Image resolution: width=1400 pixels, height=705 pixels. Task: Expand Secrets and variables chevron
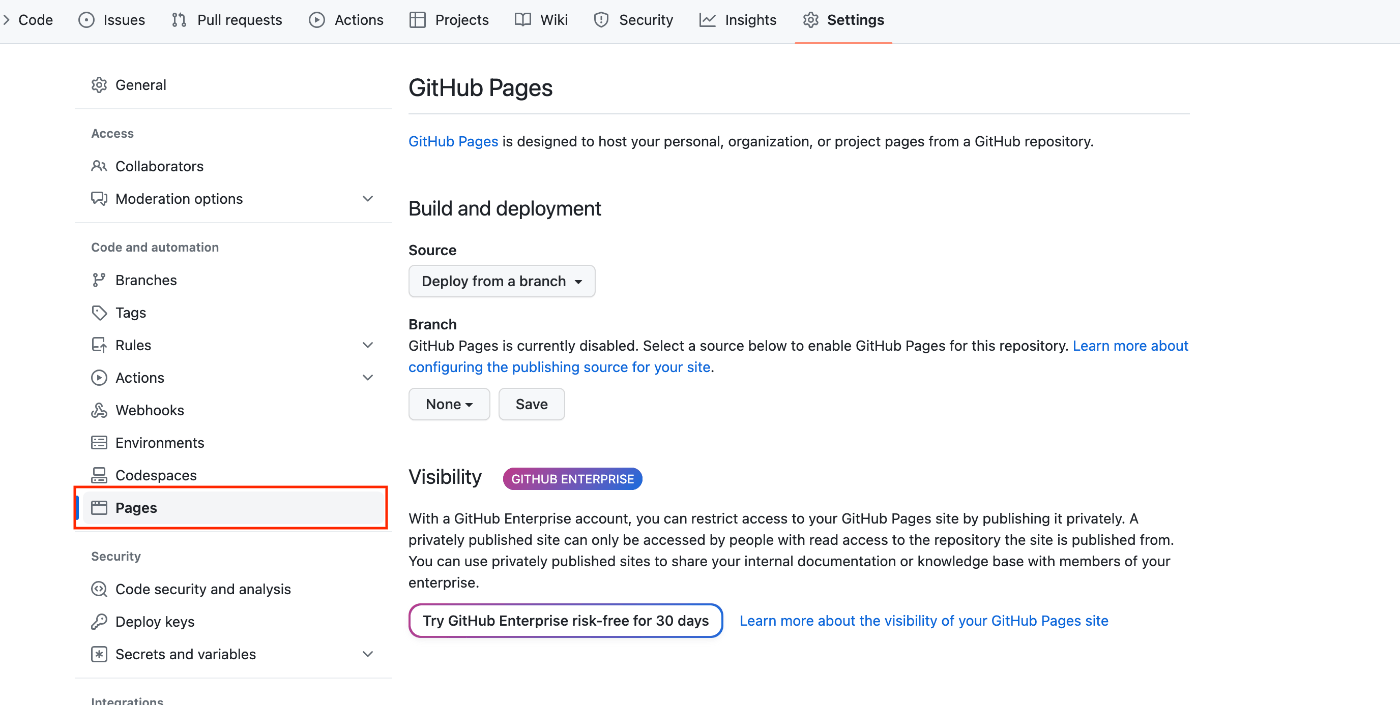368,654
